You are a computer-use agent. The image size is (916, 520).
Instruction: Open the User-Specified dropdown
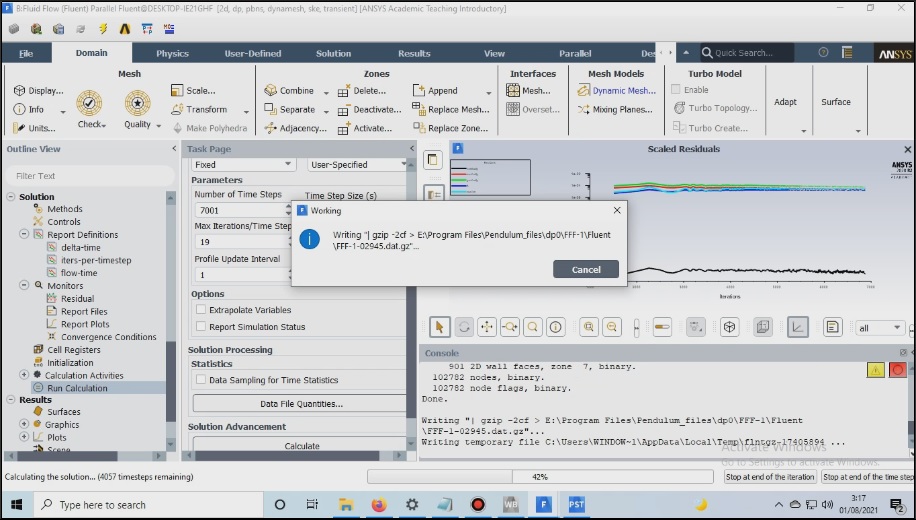357,165
